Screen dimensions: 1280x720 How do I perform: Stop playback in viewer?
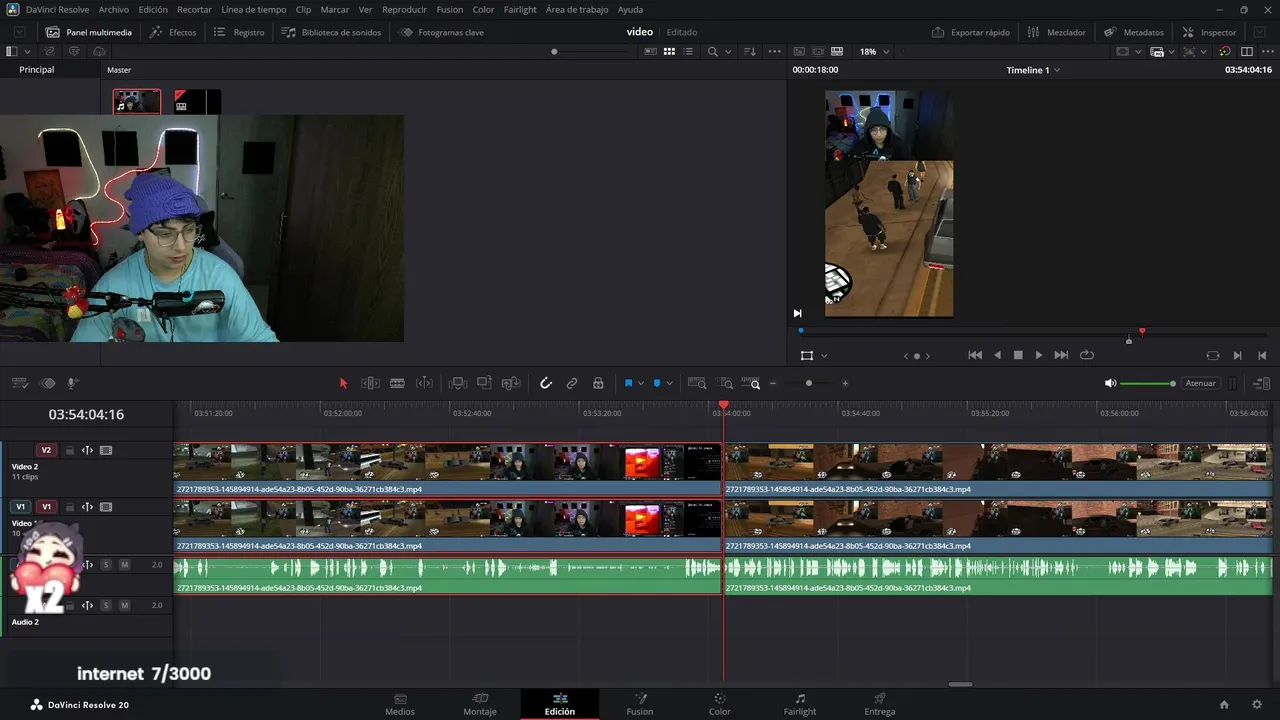[1018, 355]
